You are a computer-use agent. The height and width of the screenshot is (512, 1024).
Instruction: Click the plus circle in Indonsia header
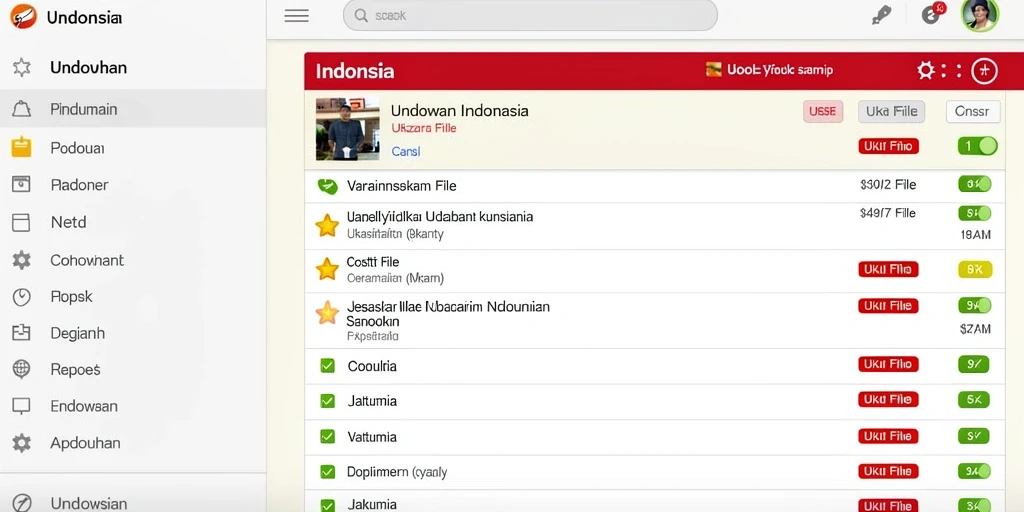coord(984,71)
